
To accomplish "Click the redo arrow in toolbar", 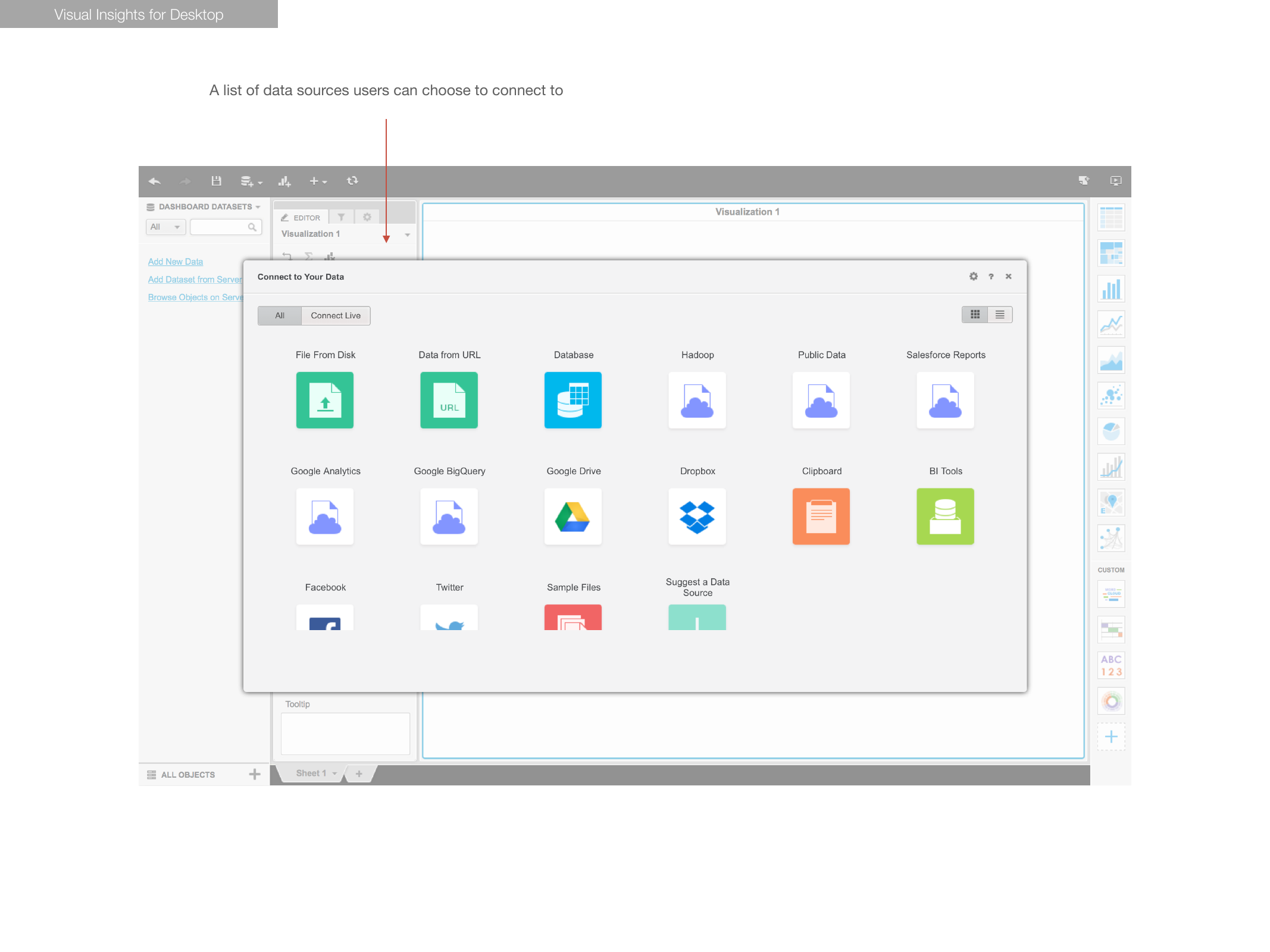I will pos(185,181).
